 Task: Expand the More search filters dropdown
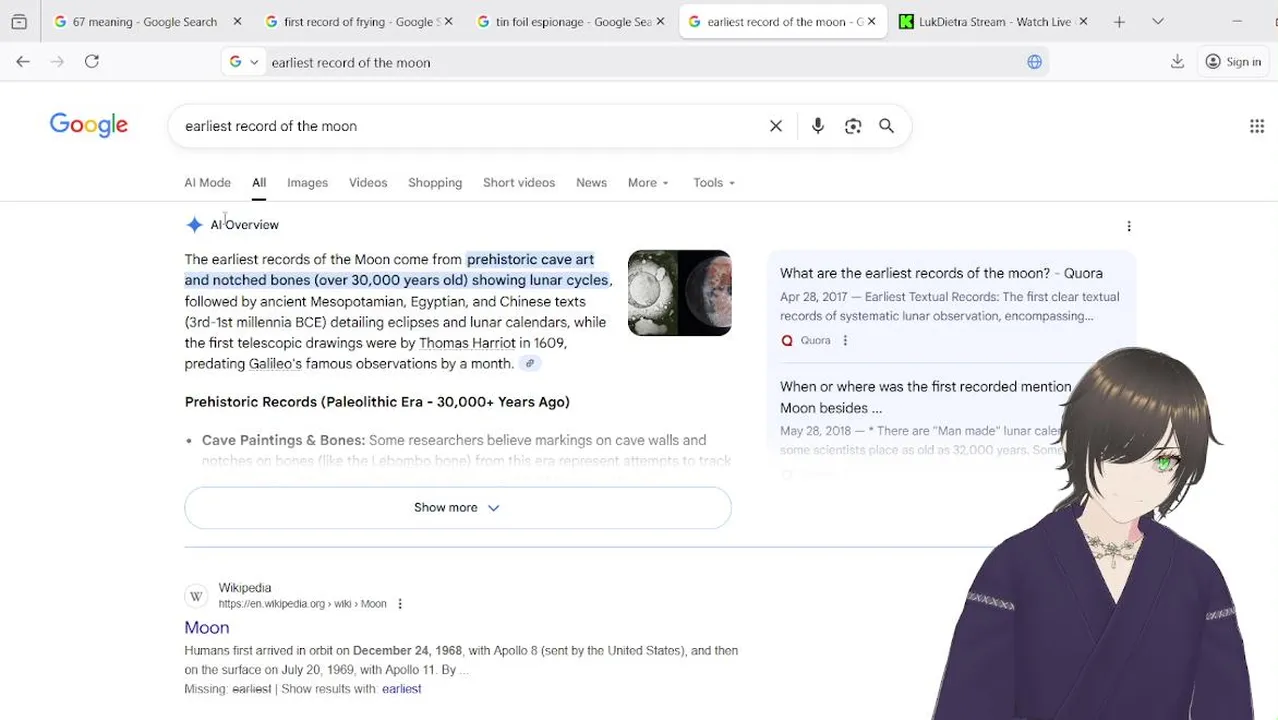pos(648,183)
